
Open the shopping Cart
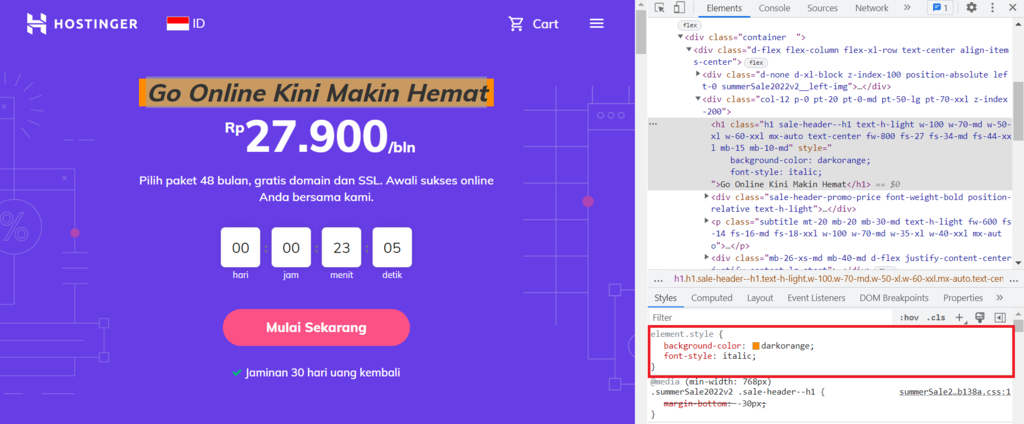point(534,24)
